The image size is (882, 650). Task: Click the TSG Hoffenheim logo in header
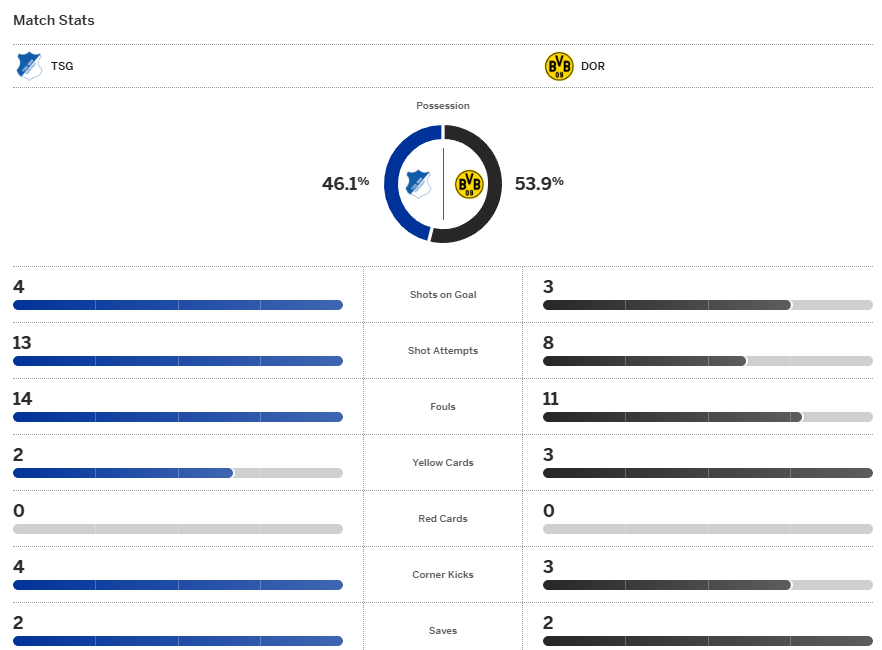tap(29, 66)
